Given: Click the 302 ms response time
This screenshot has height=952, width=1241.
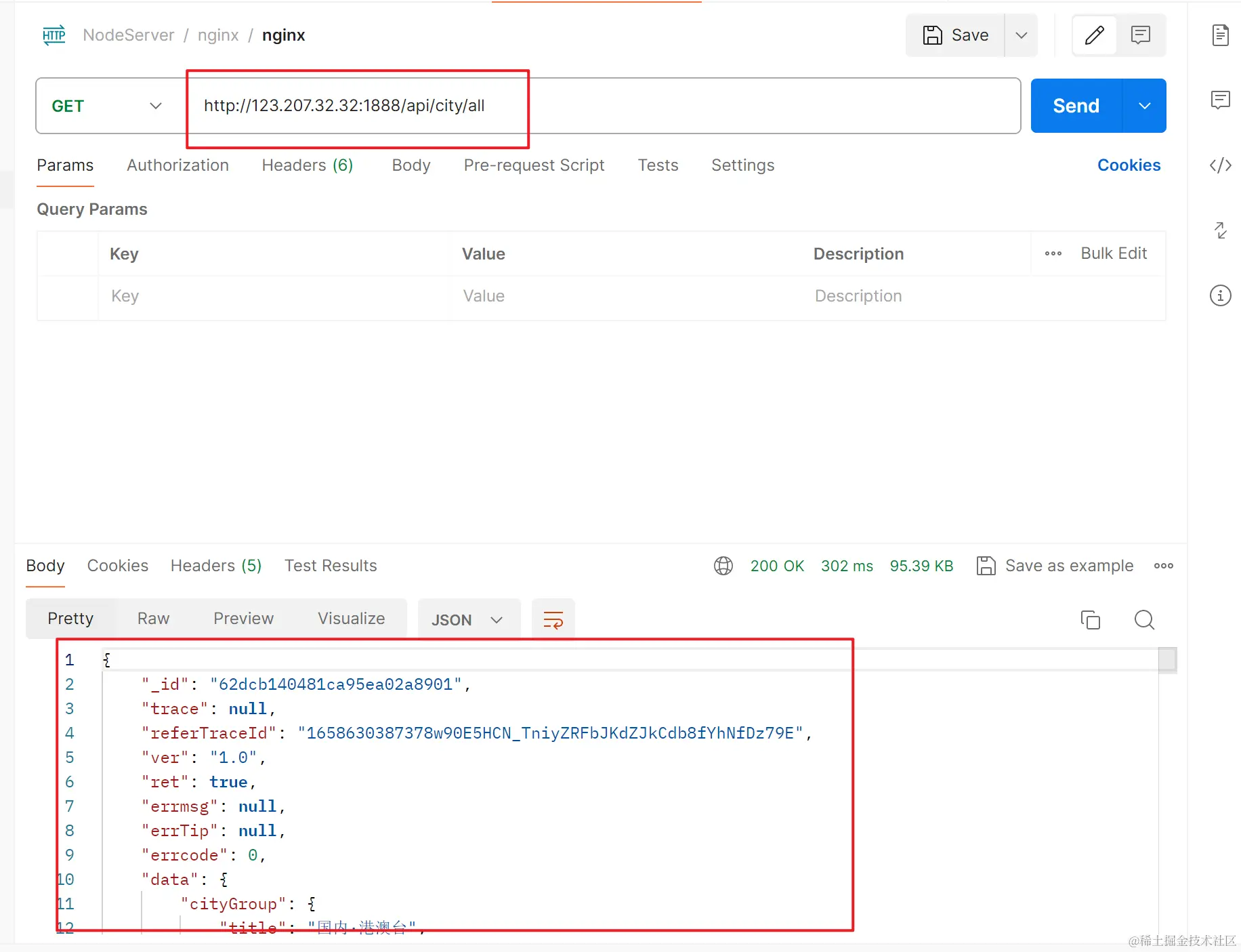Looking at the screenshot, I should (x=847, y=566).
